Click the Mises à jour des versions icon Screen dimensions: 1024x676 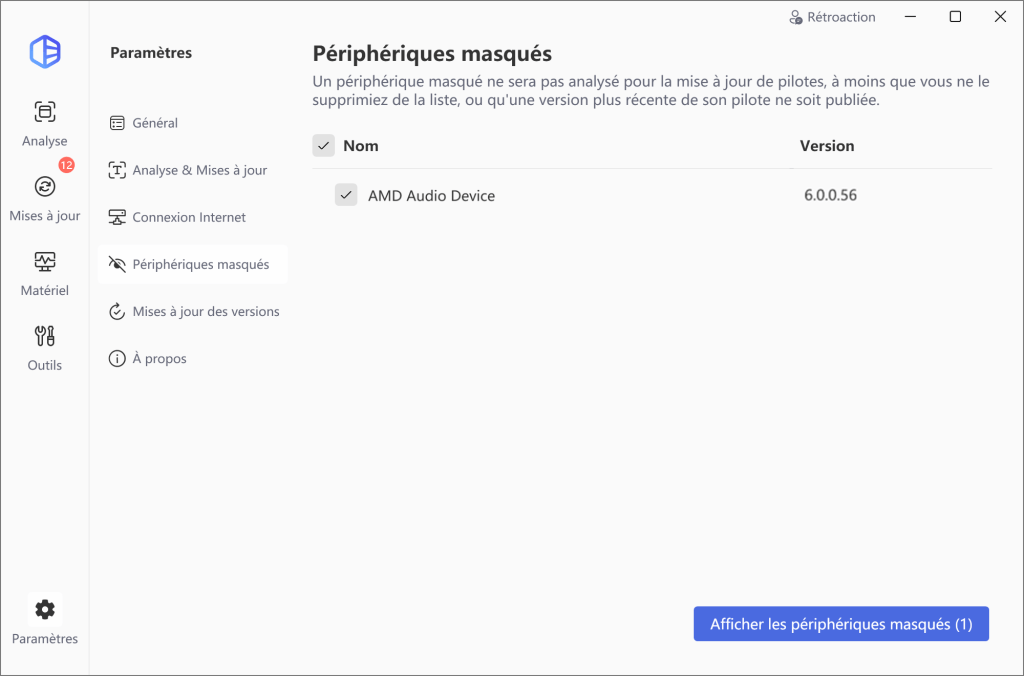(117, 312)
